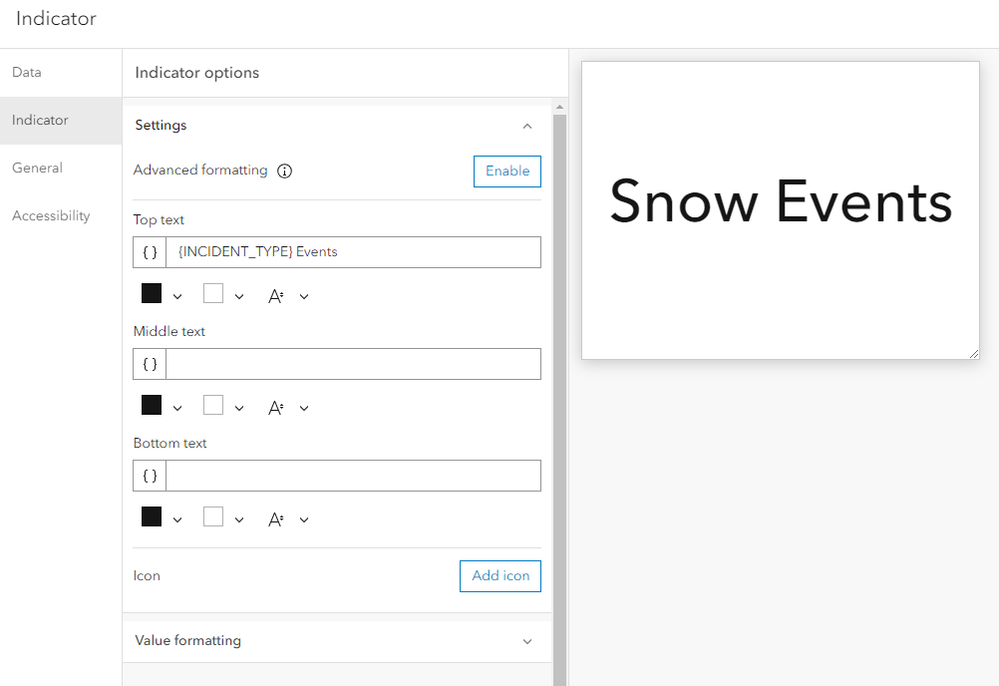
Task: Open Middle text font size options
Action: point(287,408)
